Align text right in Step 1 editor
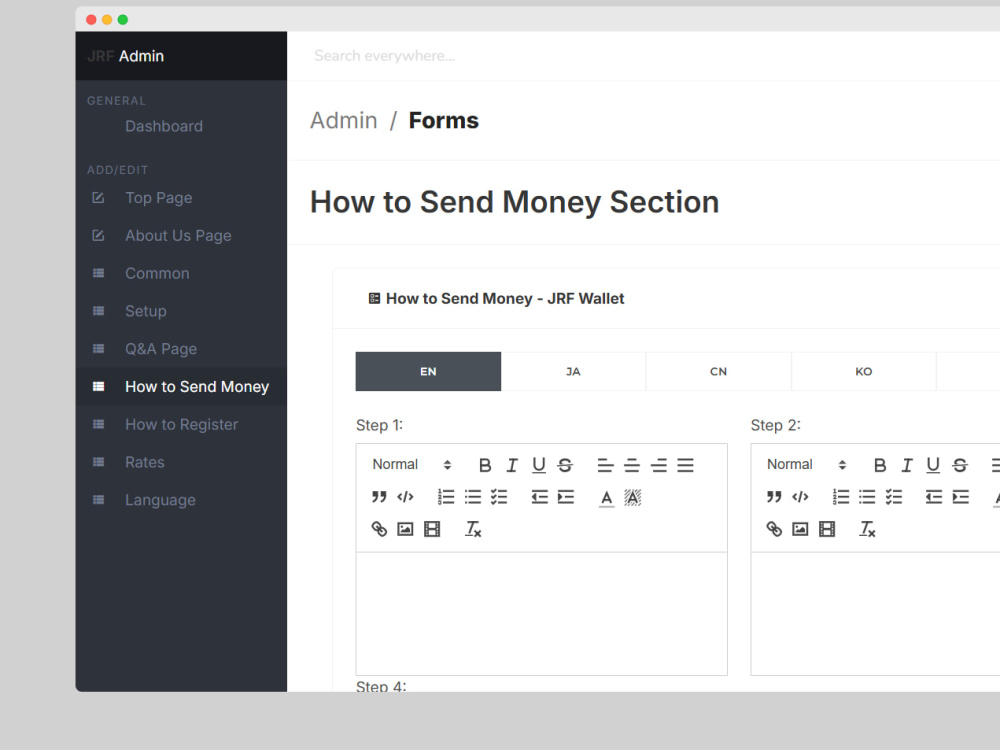 [659, 465]
